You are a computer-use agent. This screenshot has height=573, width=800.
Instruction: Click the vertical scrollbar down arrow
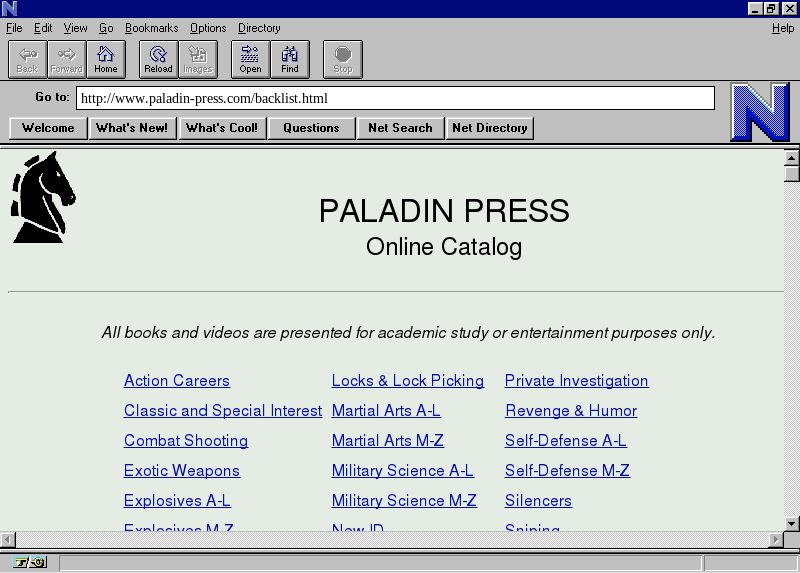791,523
